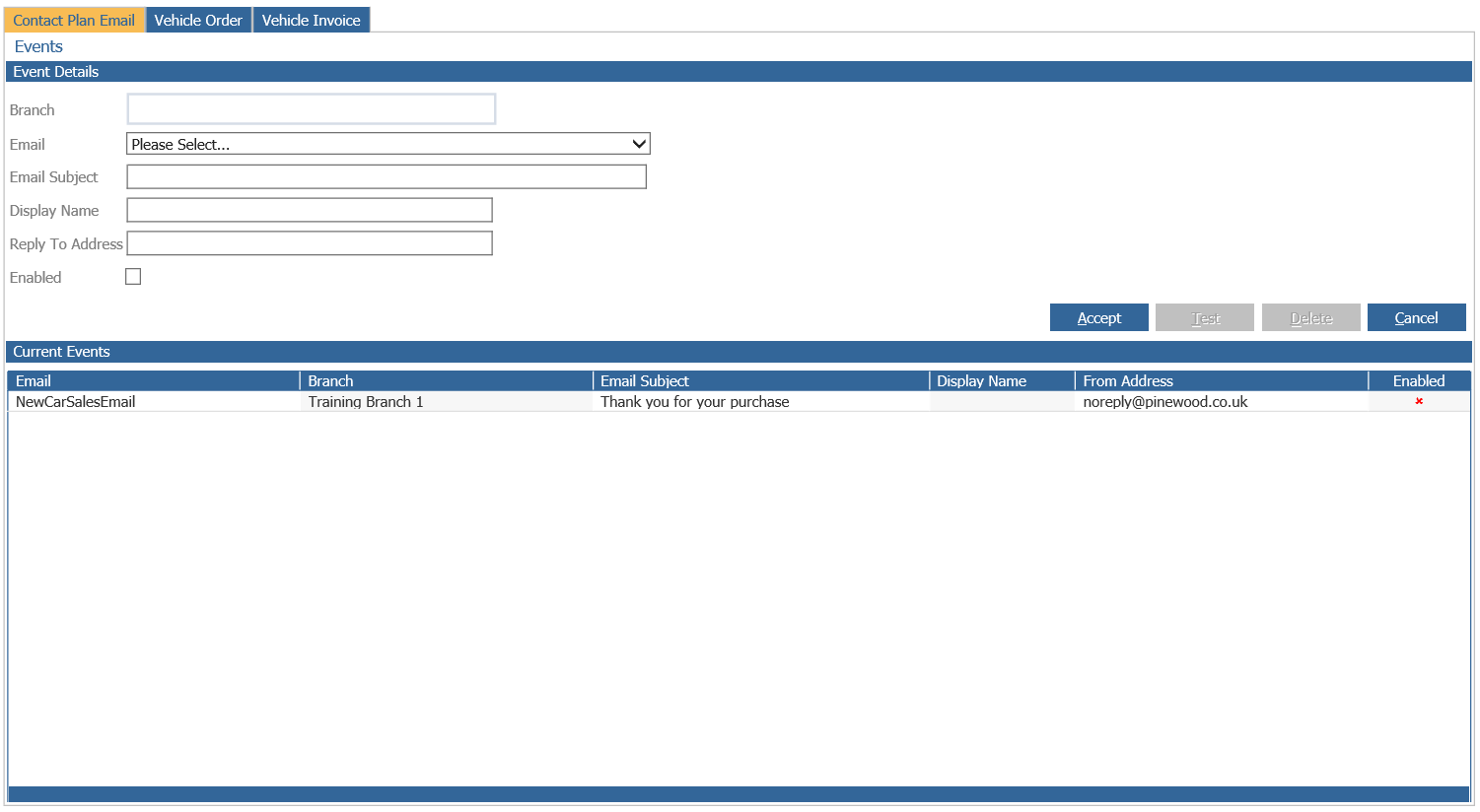Click the Enabled column header
The image size is (1480, 812).
click(1419, 380)
